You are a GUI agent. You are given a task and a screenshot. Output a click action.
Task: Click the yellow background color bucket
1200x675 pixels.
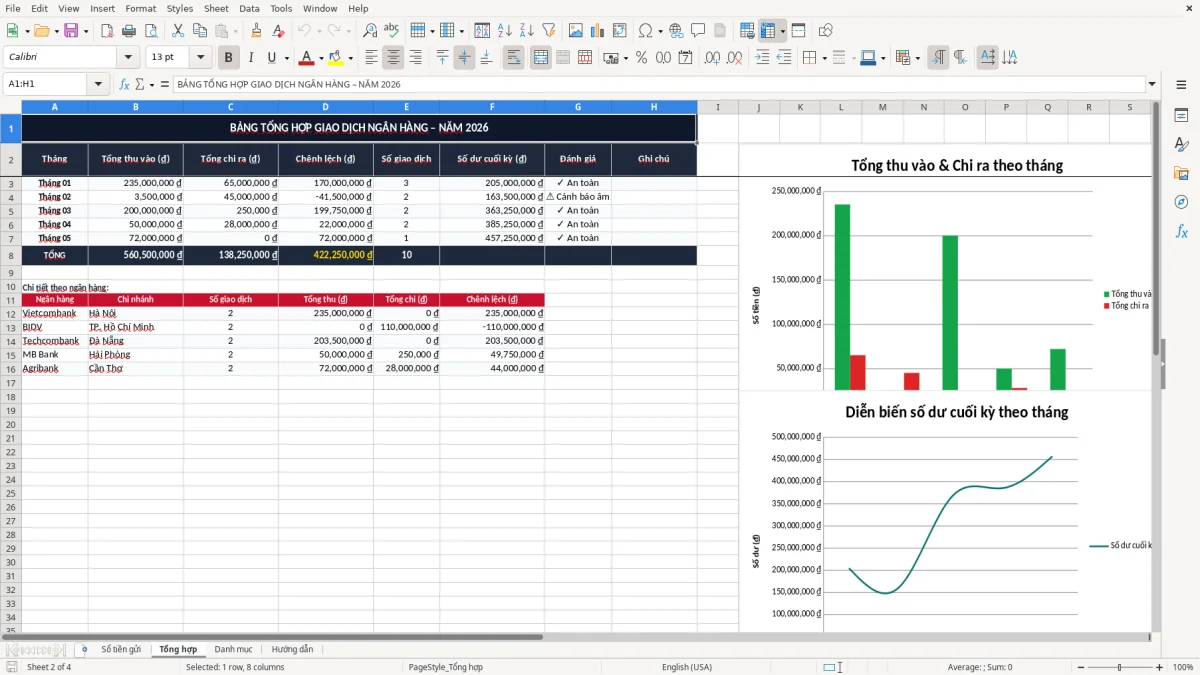[336, 58]
